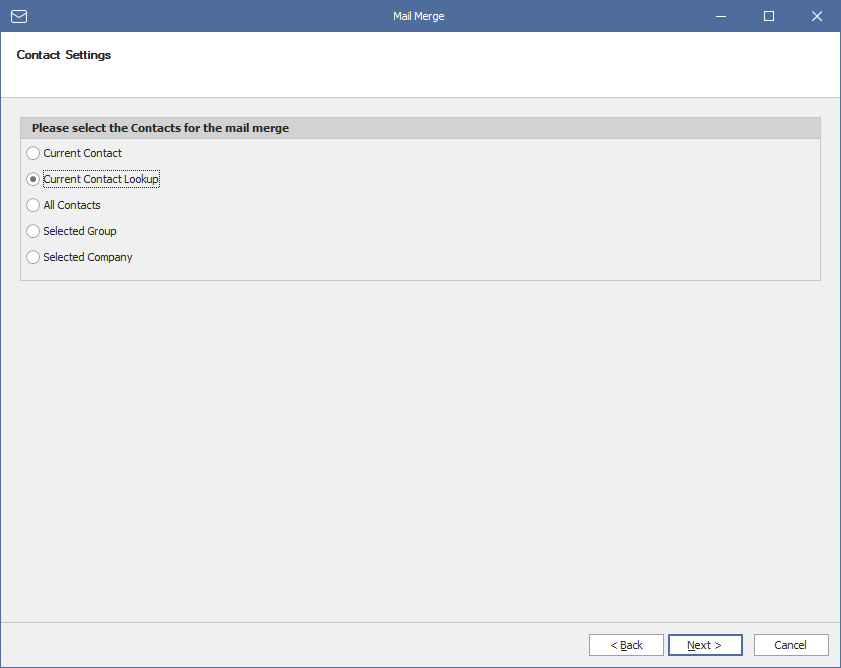This screenshot has height=668, width=841.
Task: Close the Mail Merge window
Action: [x=816, y=16]
